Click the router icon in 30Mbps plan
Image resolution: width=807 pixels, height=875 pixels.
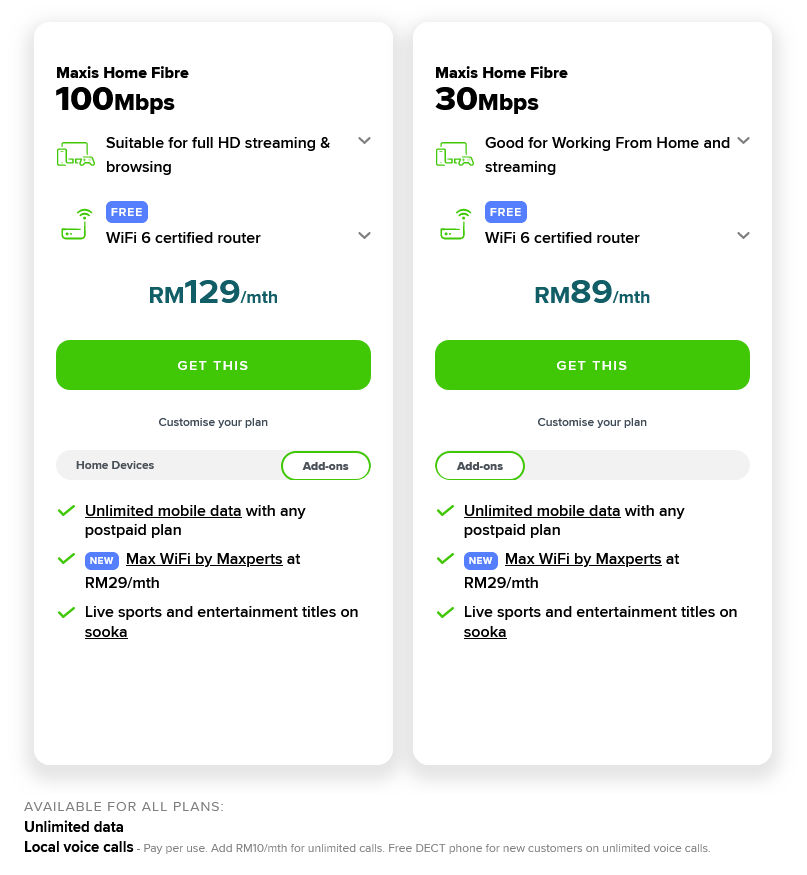[x=455, y=224]
